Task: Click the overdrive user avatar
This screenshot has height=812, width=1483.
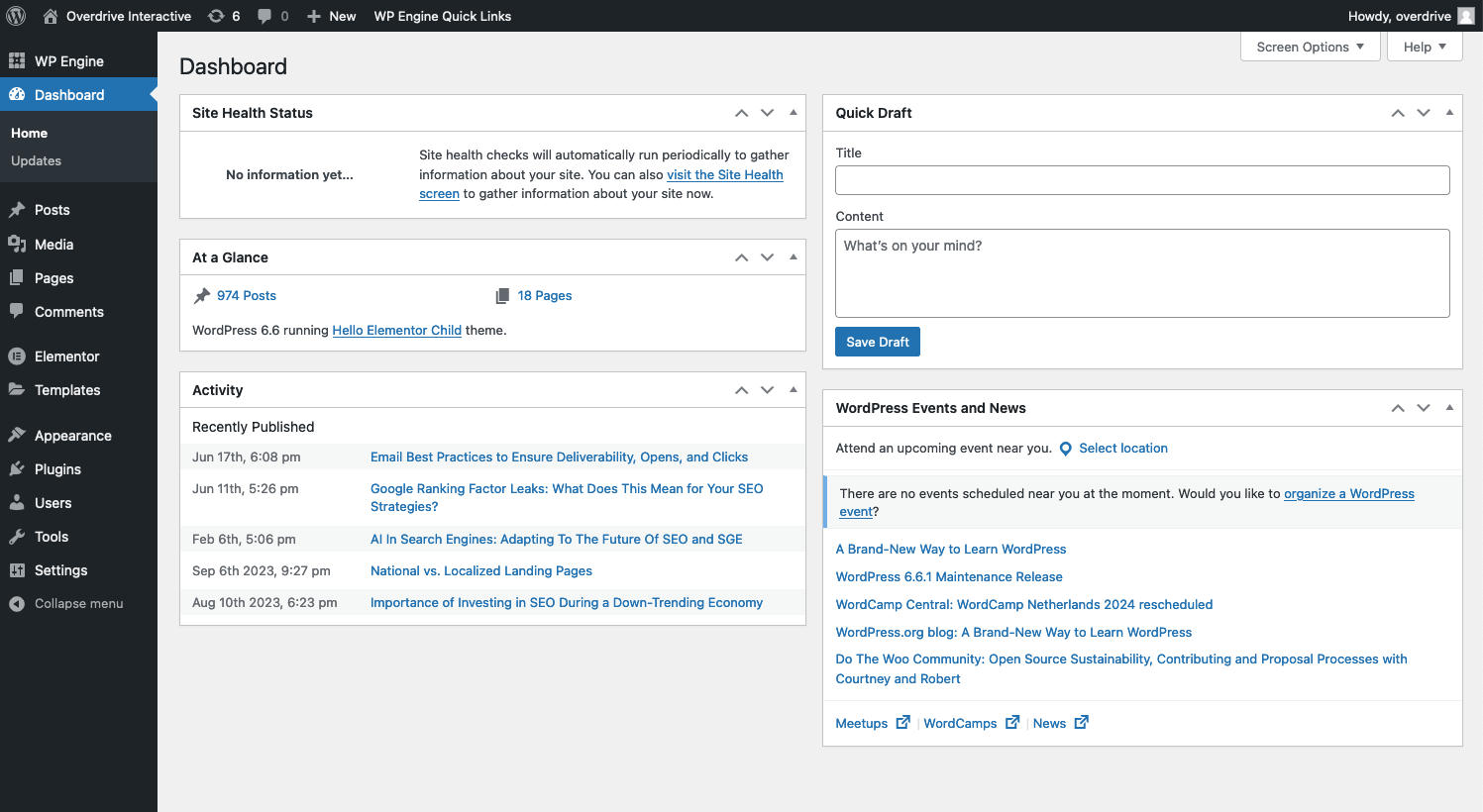Action: [x=1466, y=16]
